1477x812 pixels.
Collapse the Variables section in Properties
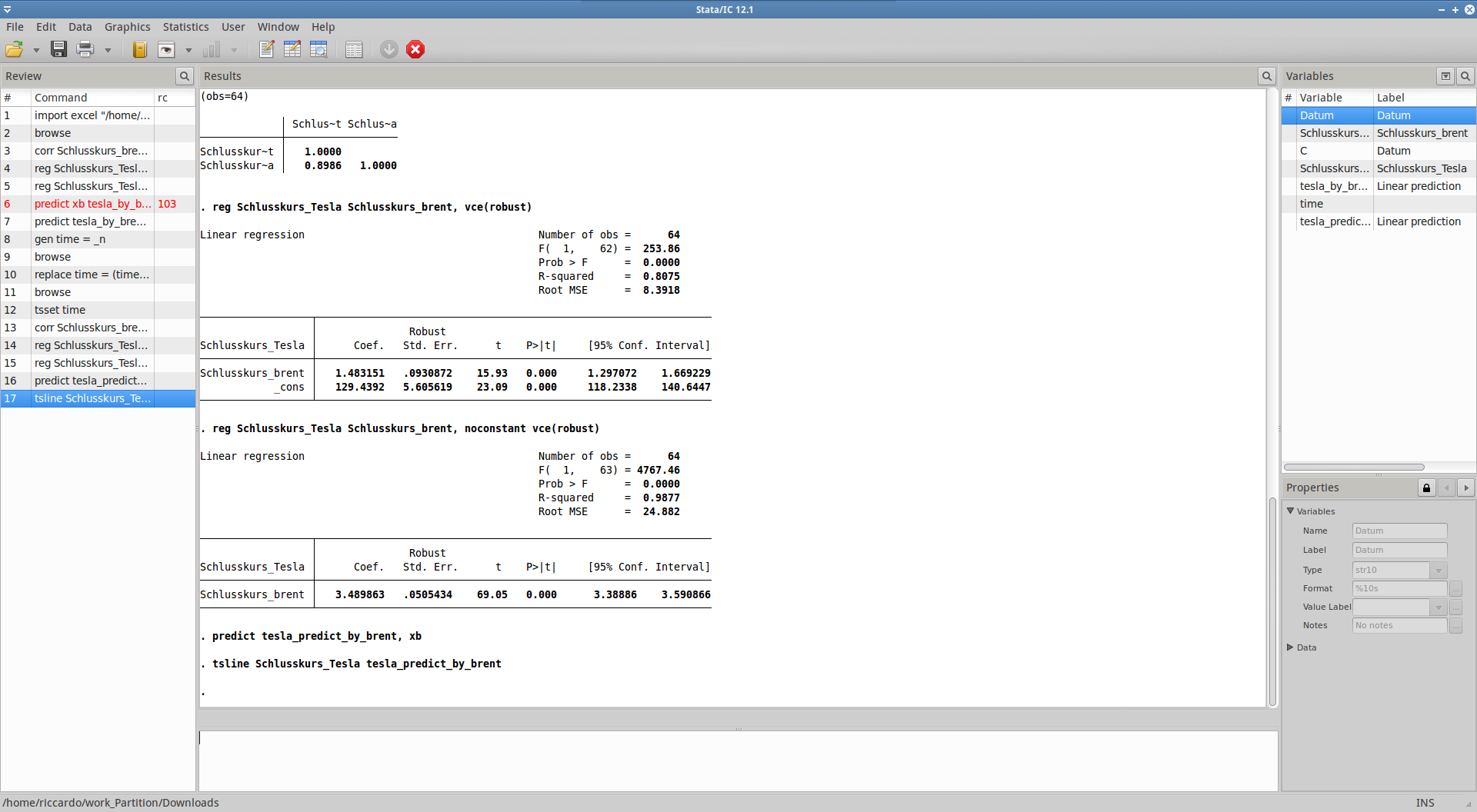click(1291, 511)
